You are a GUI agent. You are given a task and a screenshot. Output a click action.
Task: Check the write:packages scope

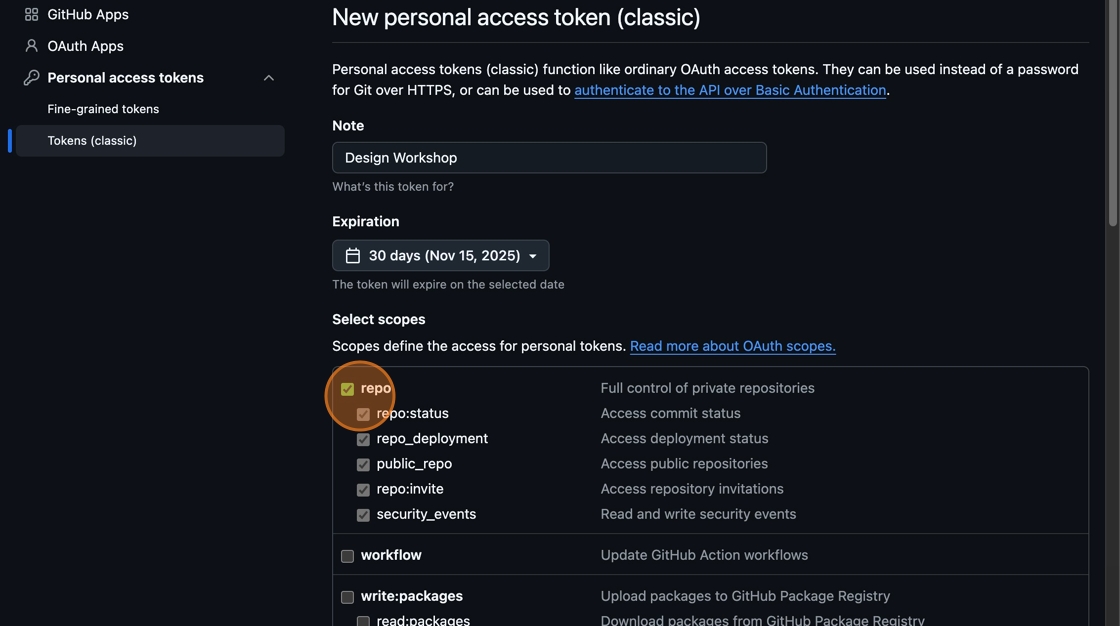coord(347,597)
